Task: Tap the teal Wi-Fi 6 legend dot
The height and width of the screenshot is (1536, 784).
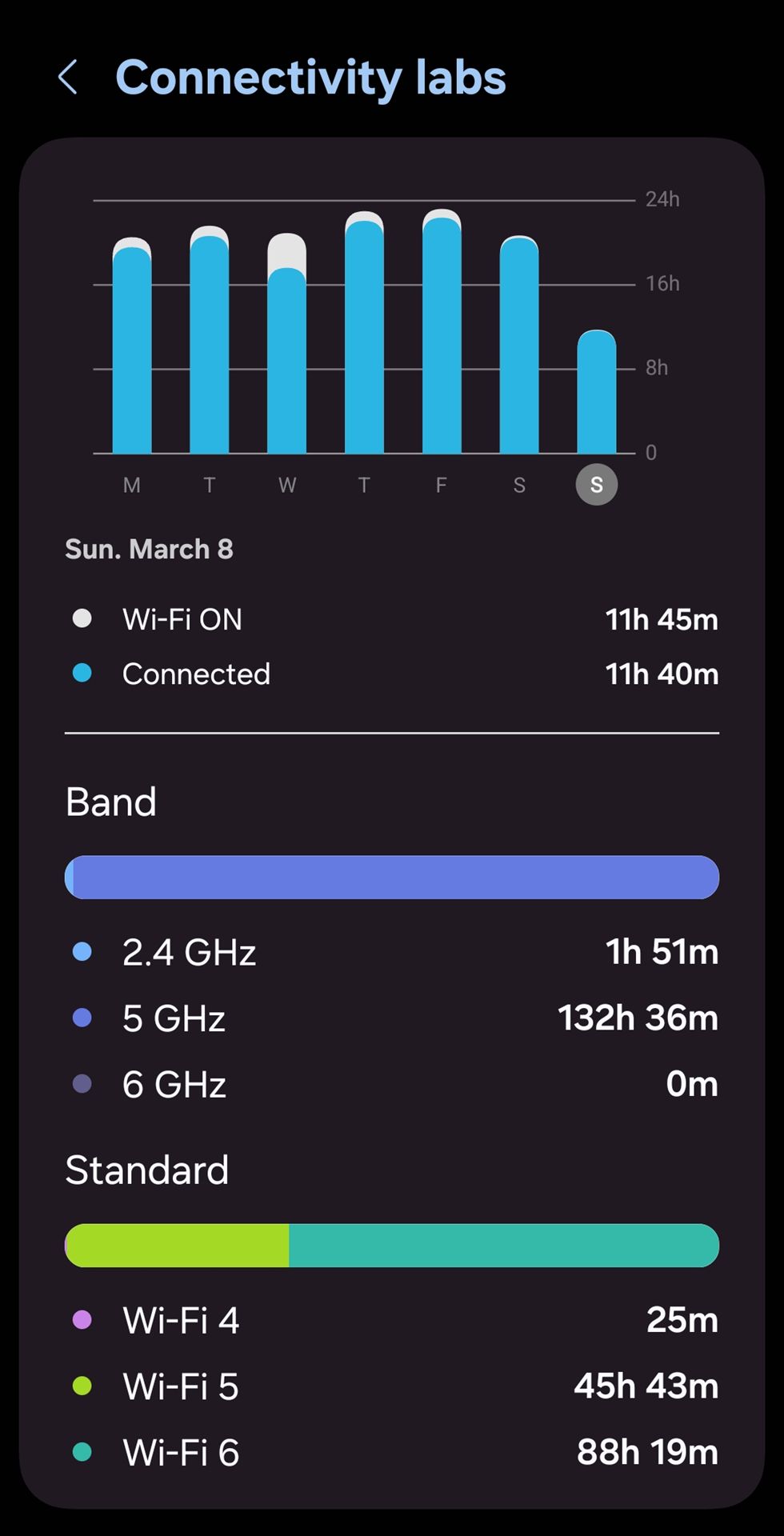Action: pyautogui.click(x=82, y=1452)
